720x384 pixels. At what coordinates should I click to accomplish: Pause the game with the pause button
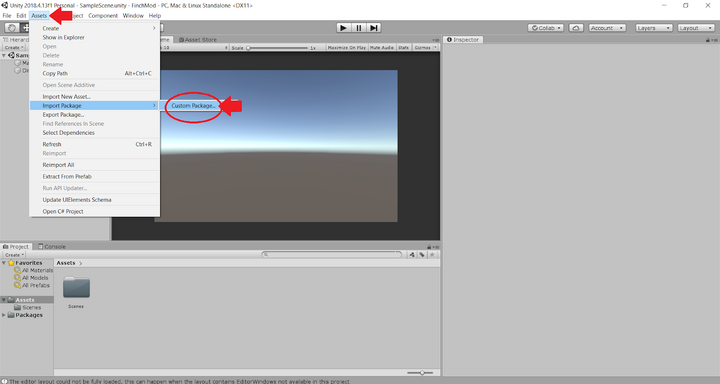tap(359, 28)
